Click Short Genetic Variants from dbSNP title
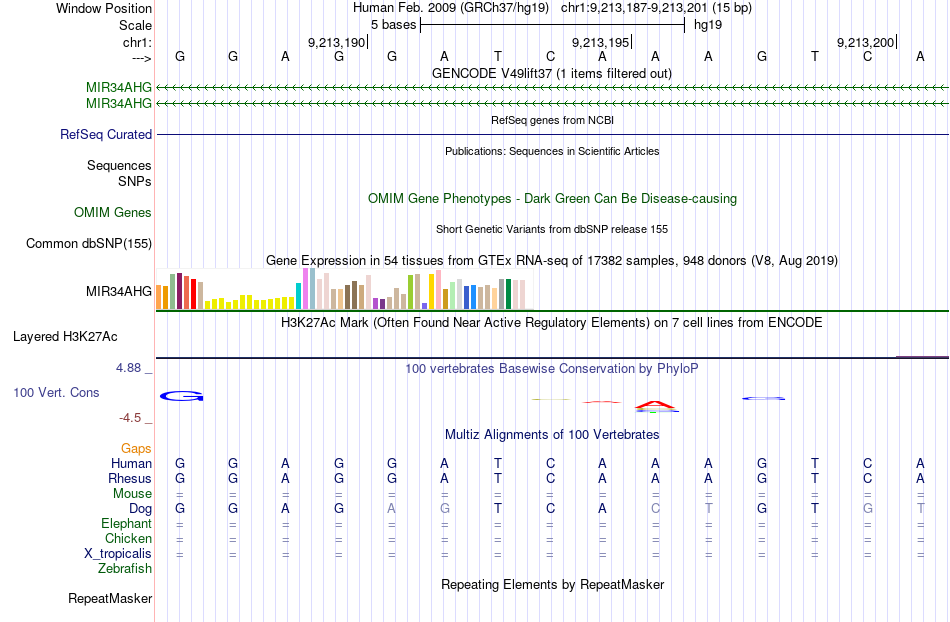Viewport: 950px width, 622px height. point(552,229)
